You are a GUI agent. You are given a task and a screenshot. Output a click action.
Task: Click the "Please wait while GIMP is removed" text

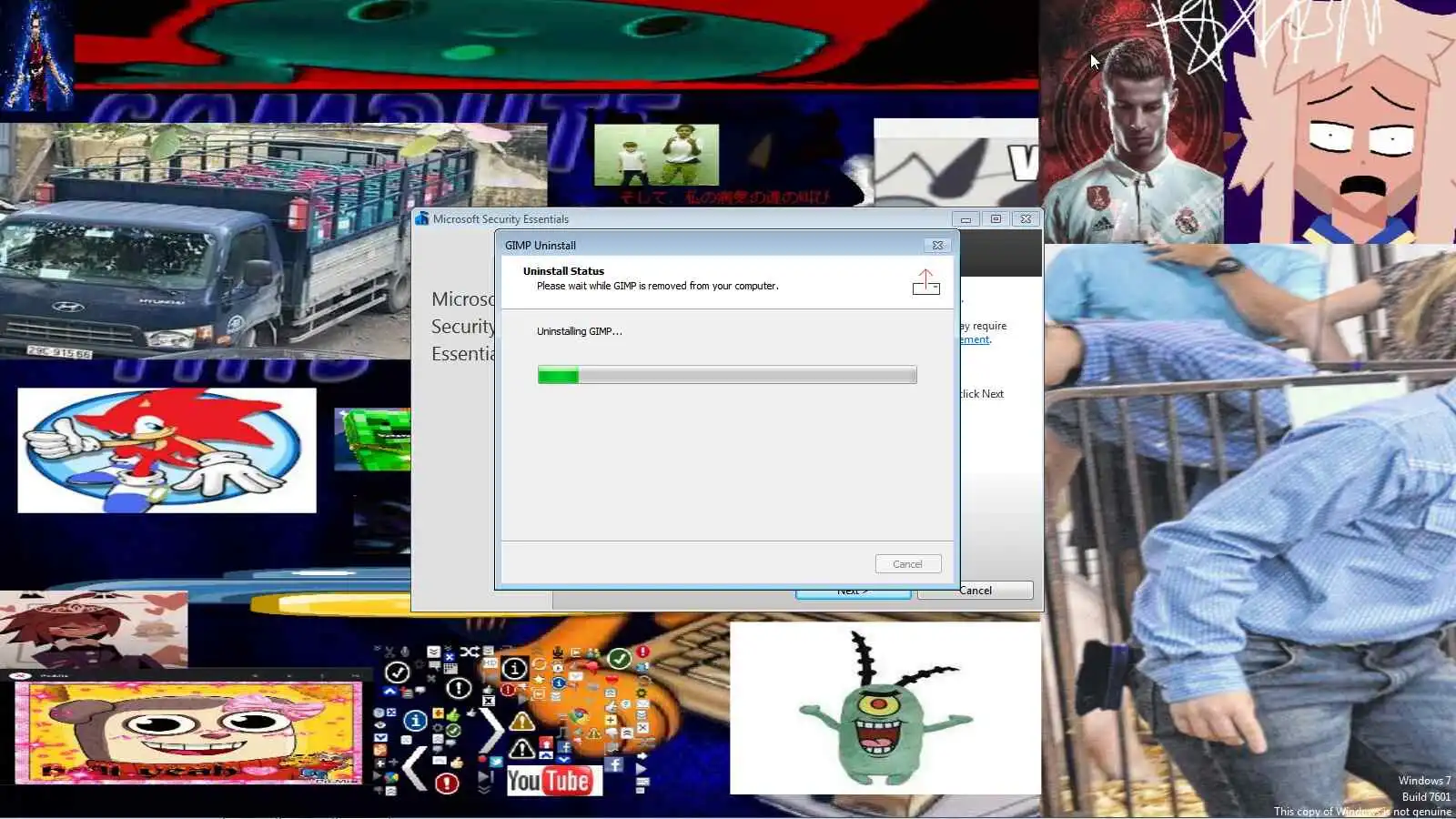(657, 286)
